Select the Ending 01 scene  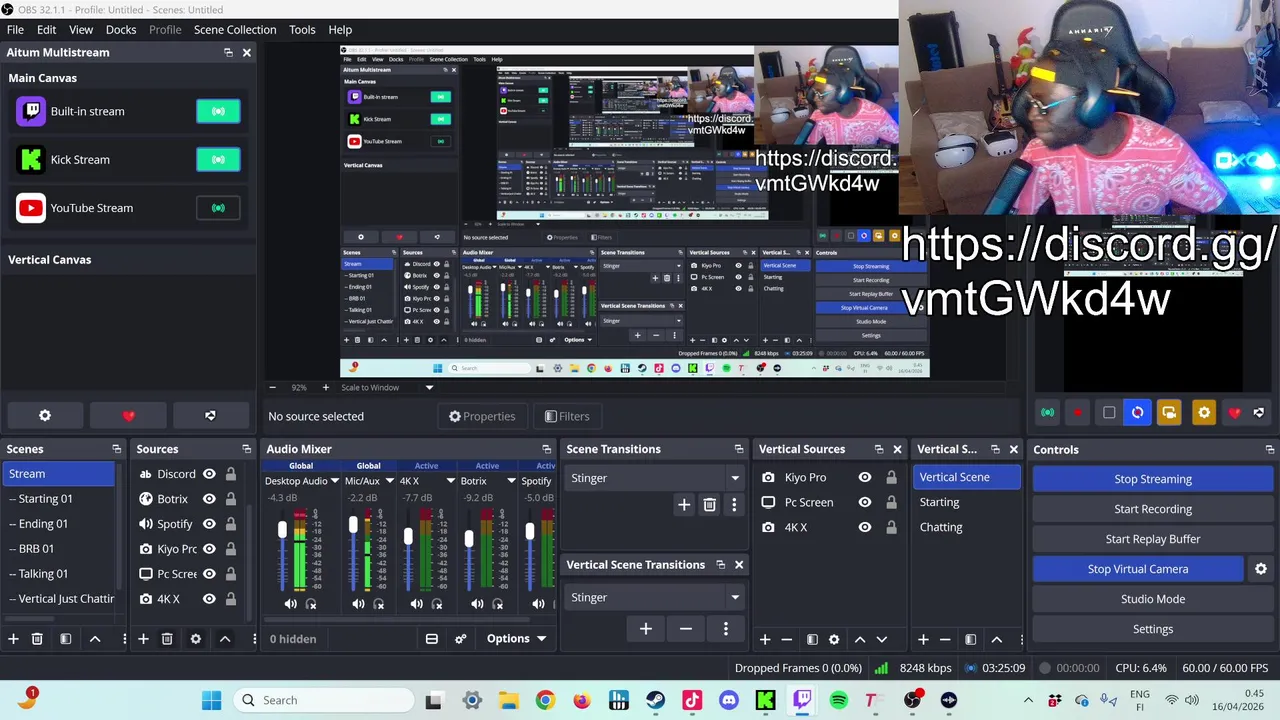tap(60, 524)
